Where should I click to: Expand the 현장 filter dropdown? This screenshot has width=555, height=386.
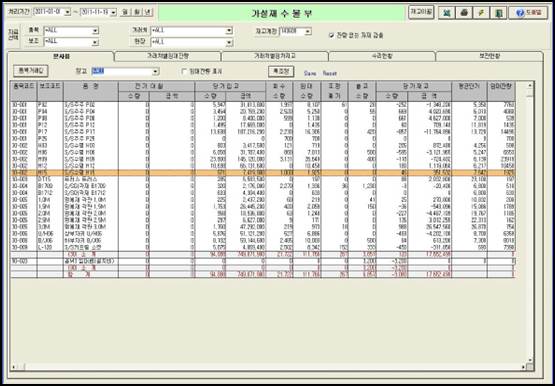[x=229, y=42]
